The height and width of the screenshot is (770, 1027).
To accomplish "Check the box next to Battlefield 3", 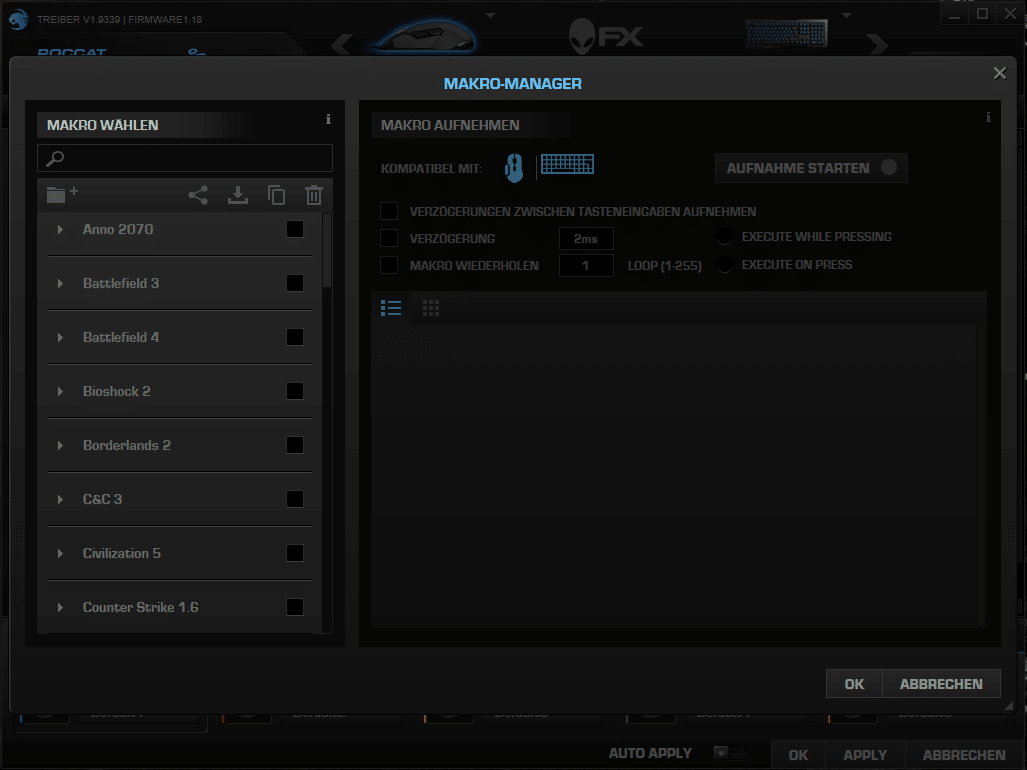I will (295, 283).
